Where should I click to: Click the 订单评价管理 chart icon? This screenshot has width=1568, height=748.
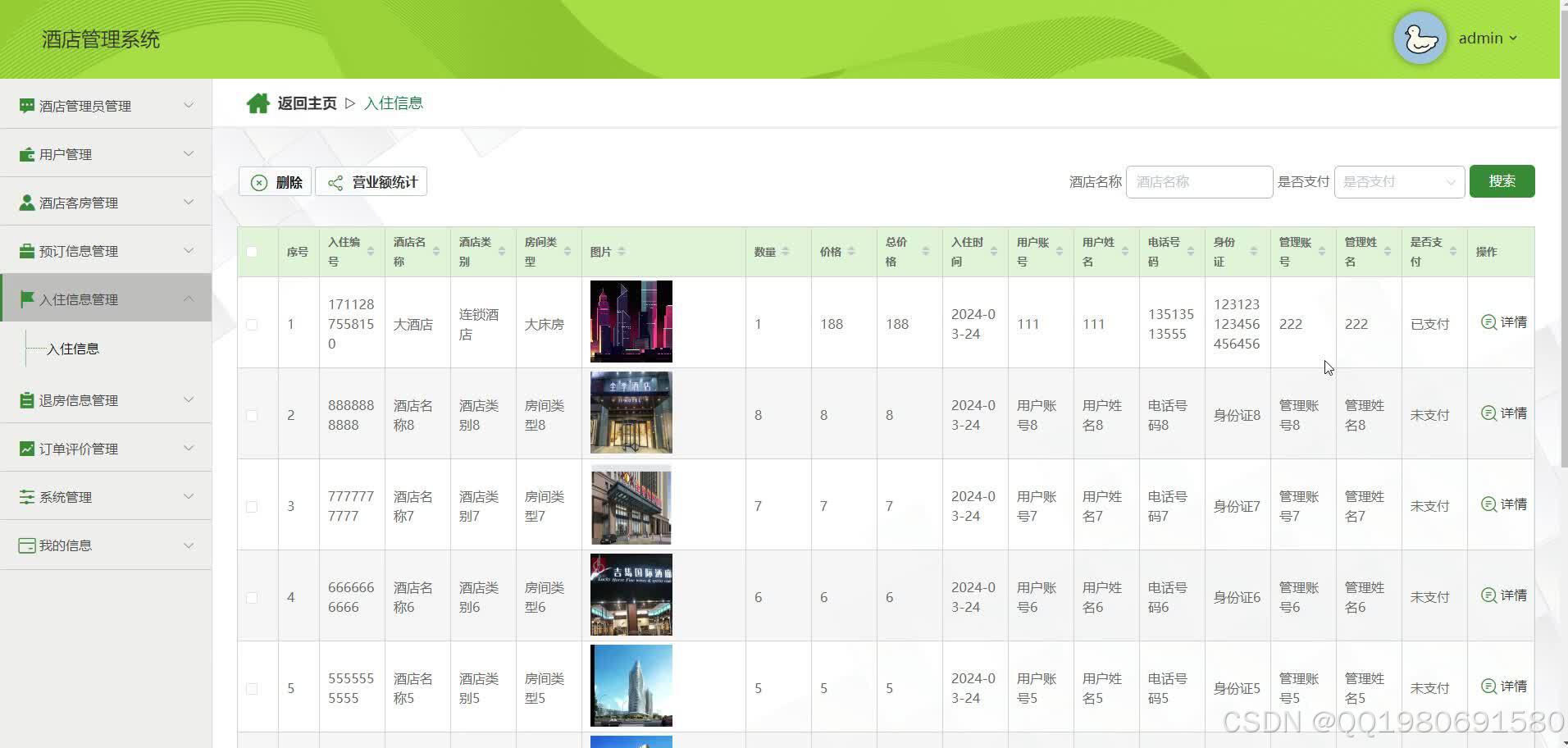point(27,449)
